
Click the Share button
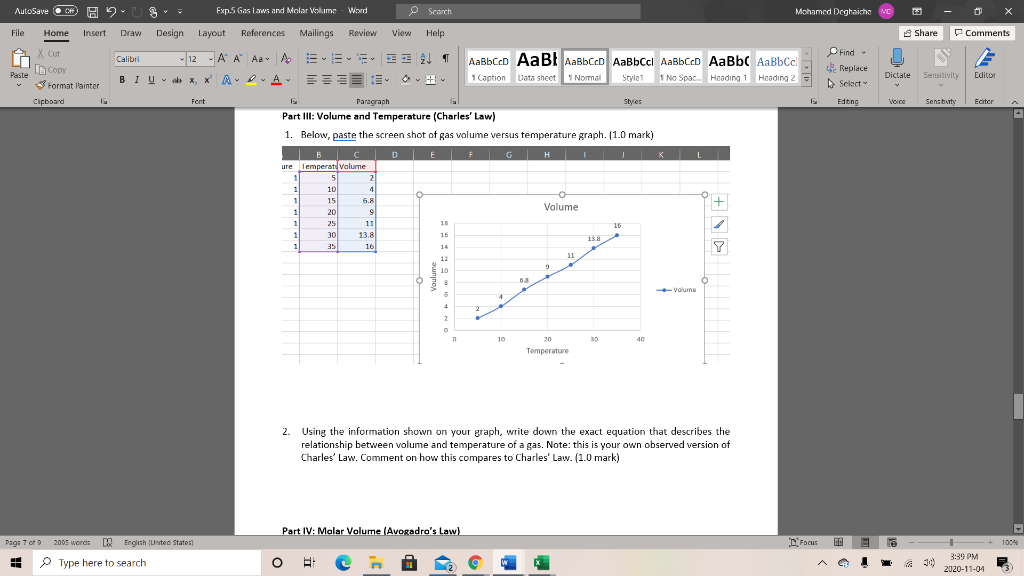(919, 31)
